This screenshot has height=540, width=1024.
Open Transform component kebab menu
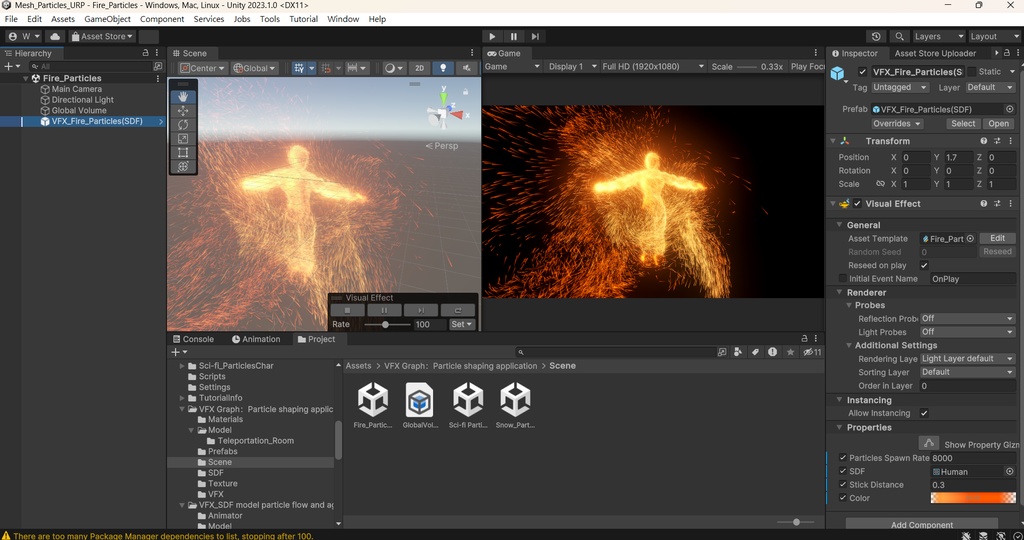point(1010,141)
